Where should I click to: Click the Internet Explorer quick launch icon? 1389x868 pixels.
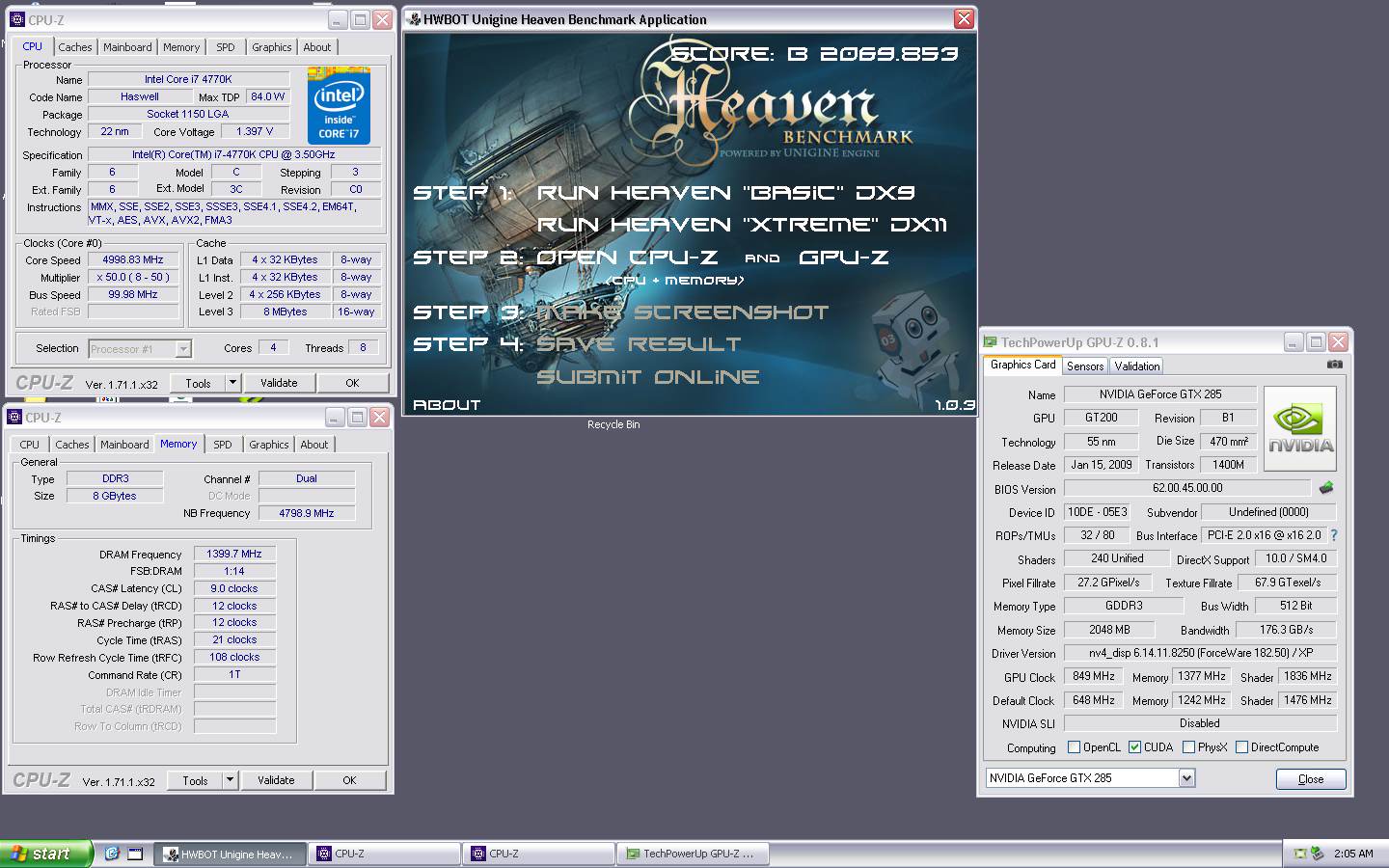click(x=112, y=854)
